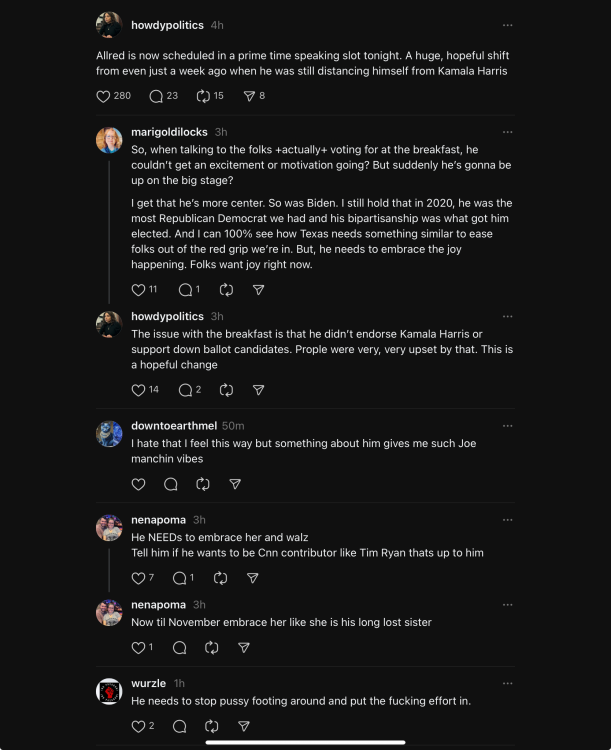This screenshot has height=750, width=611.
Task: Like downtoearthmel's Joe Manchin comment
Action: pyautogui.click(x=138, y=484)
